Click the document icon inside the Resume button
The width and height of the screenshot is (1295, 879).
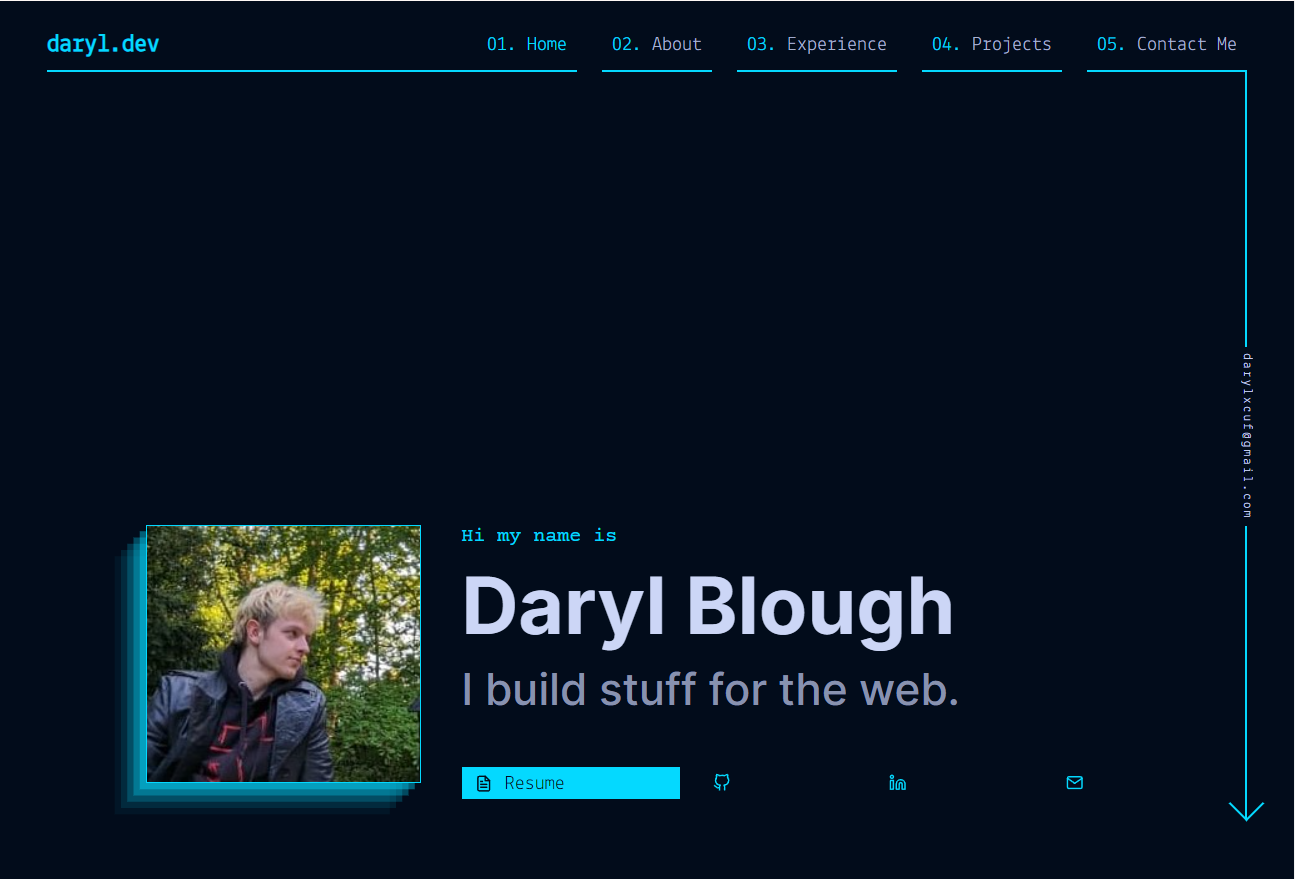point(483,783)
